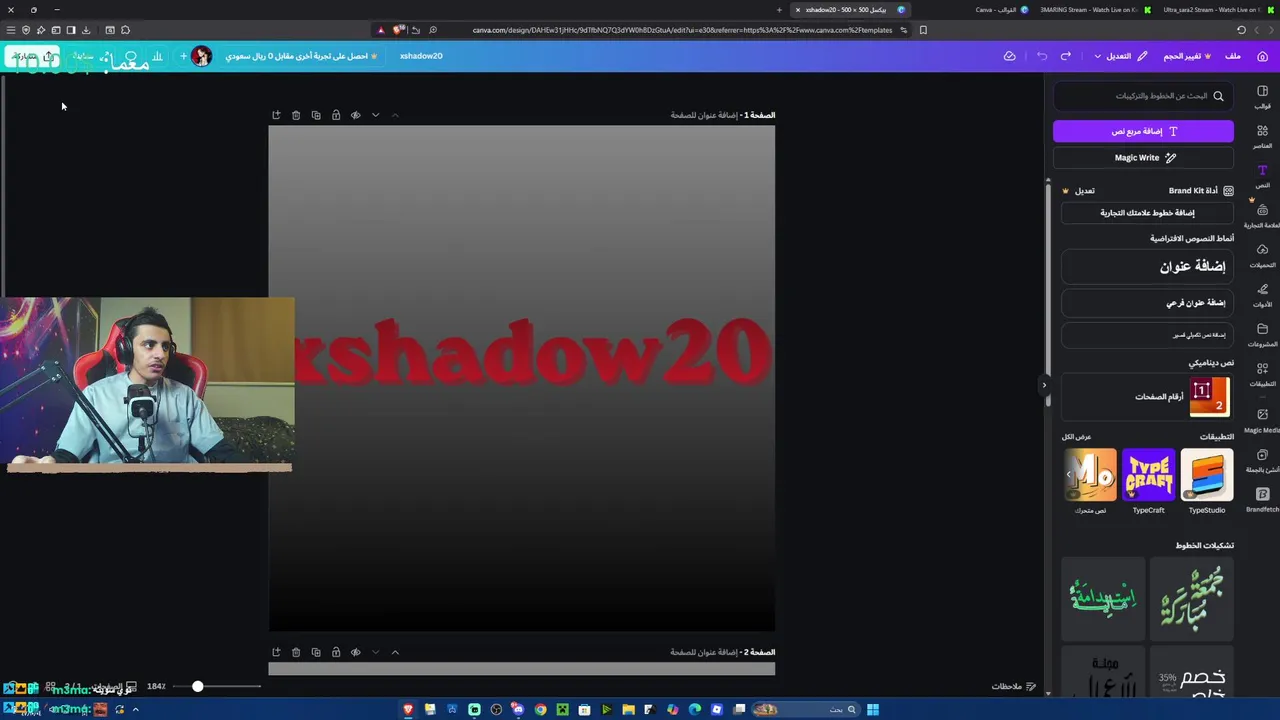Click the plus add-collaborator button
The width and height of the screenshot is (1280, 720).
pyautogui.click(x=183, y=56)
